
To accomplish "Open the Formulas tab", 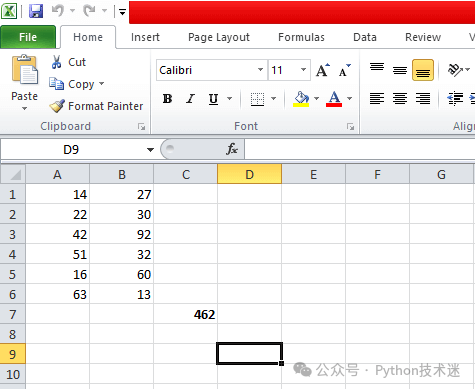I will pos(301,37).
